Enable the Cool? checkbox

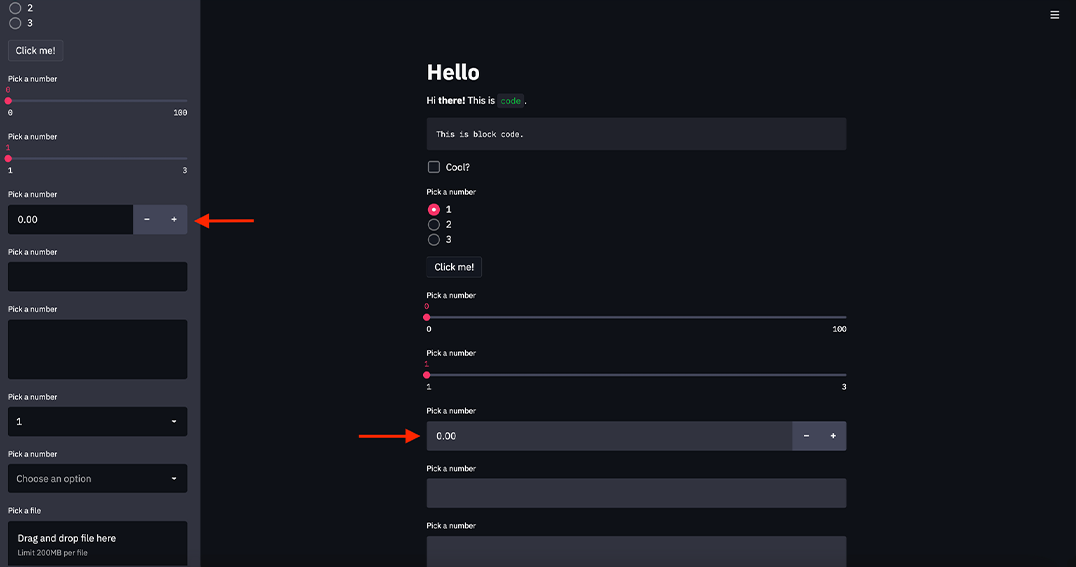pyautogui.click(x=434, y=167)
